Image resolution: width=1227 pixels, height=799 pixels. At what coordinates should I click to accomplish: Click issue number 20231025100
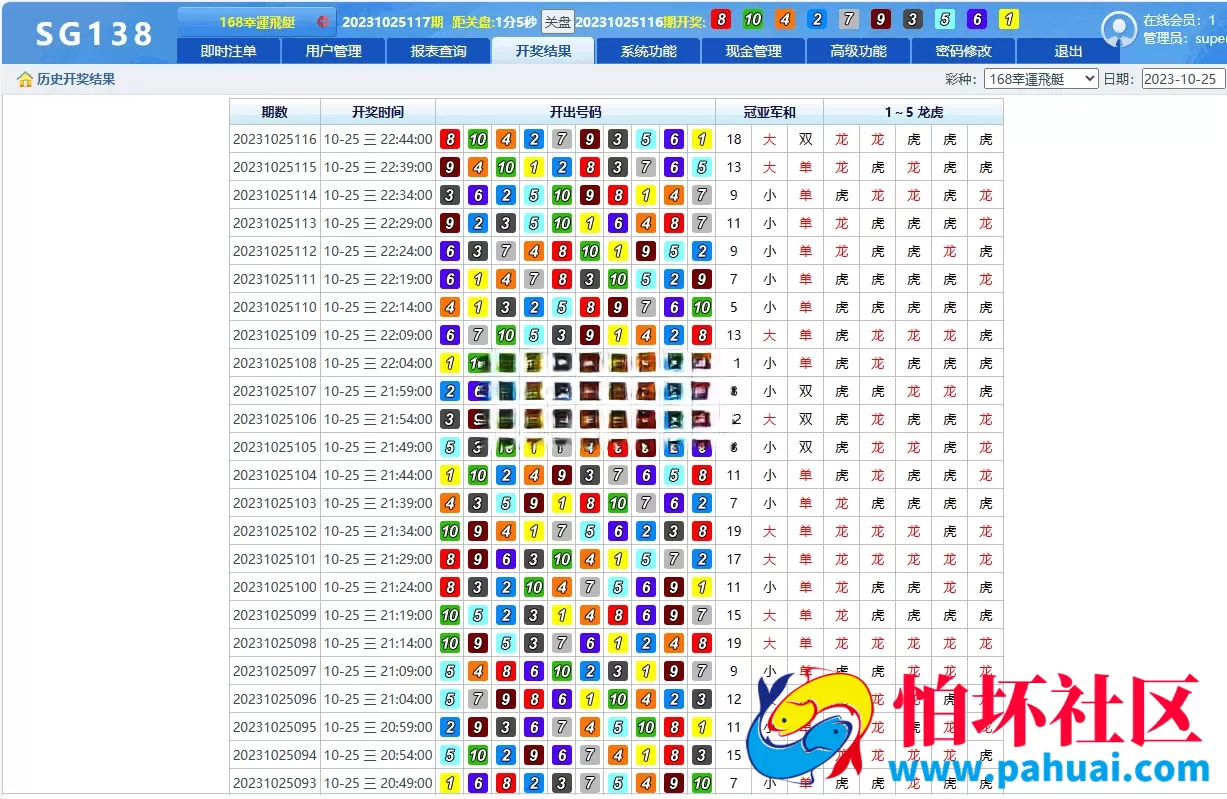coord(275,588)
